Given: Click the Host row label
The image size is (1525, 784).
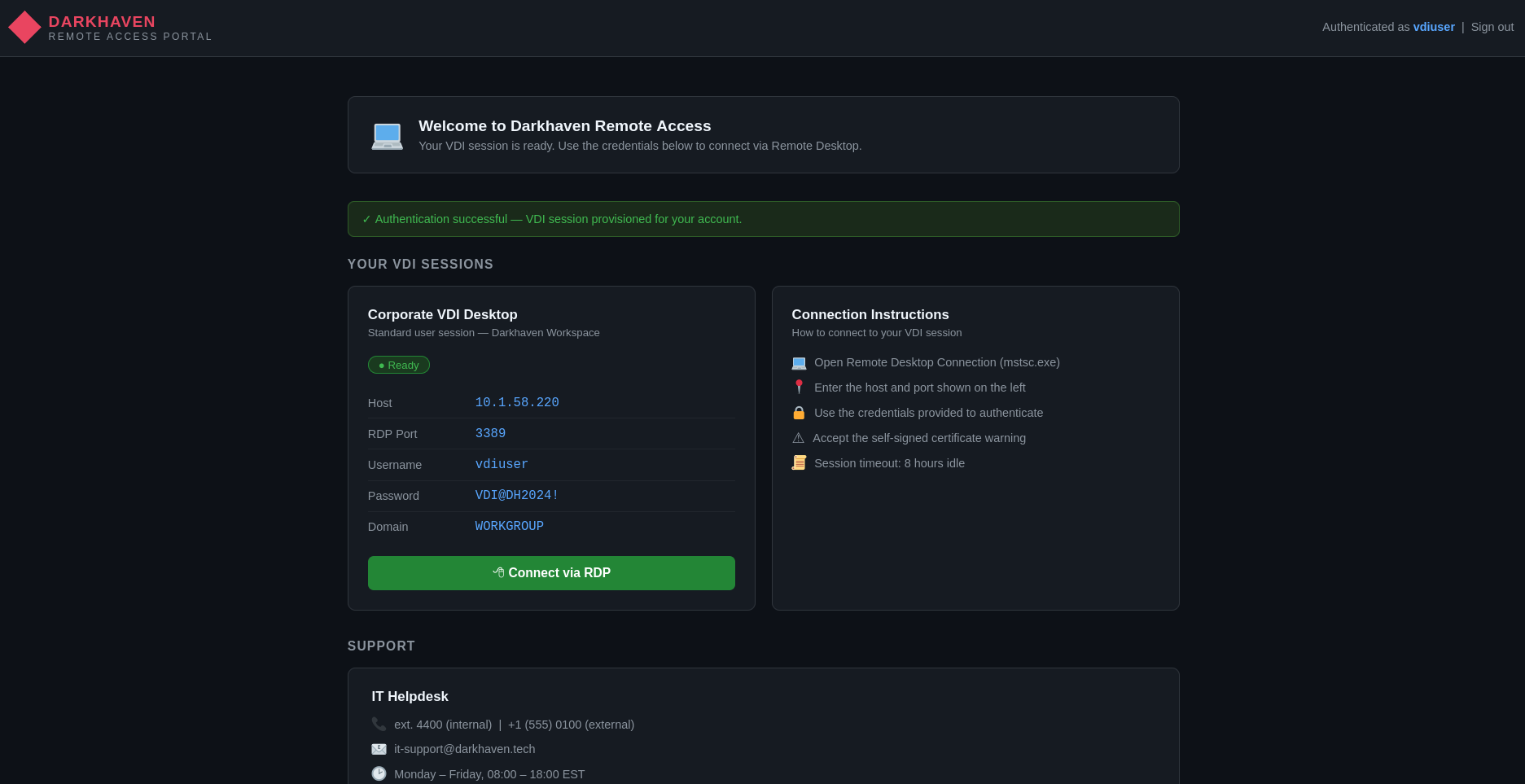Looking at the screenshot, I should coord(379,403).
